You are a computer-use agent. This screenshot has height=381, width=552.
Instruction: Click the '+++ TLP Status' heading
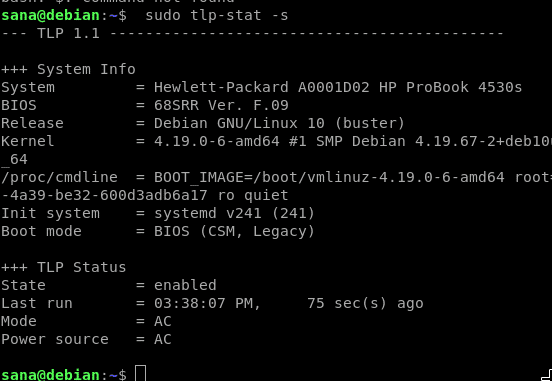64,267
